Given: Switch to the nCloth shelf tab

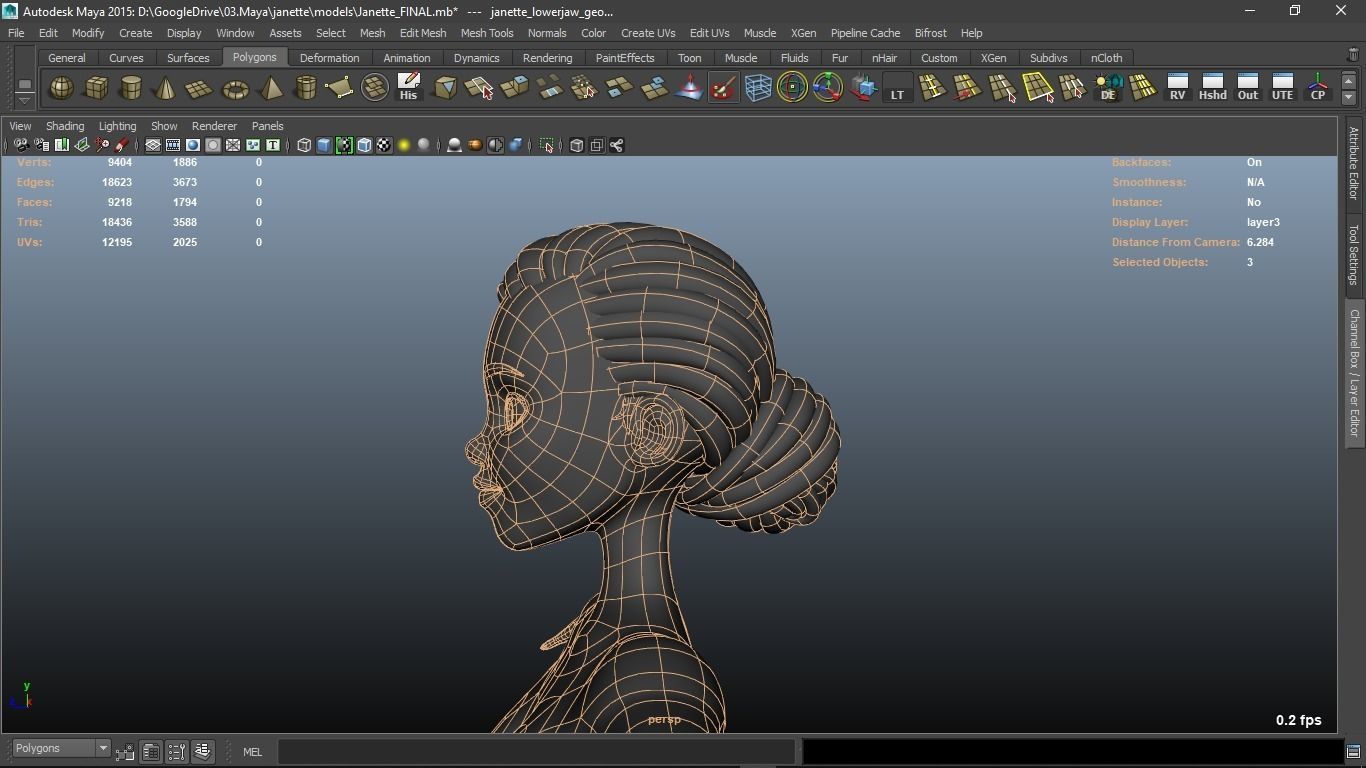Looking at the screenshot, I should click(1106, 58).
